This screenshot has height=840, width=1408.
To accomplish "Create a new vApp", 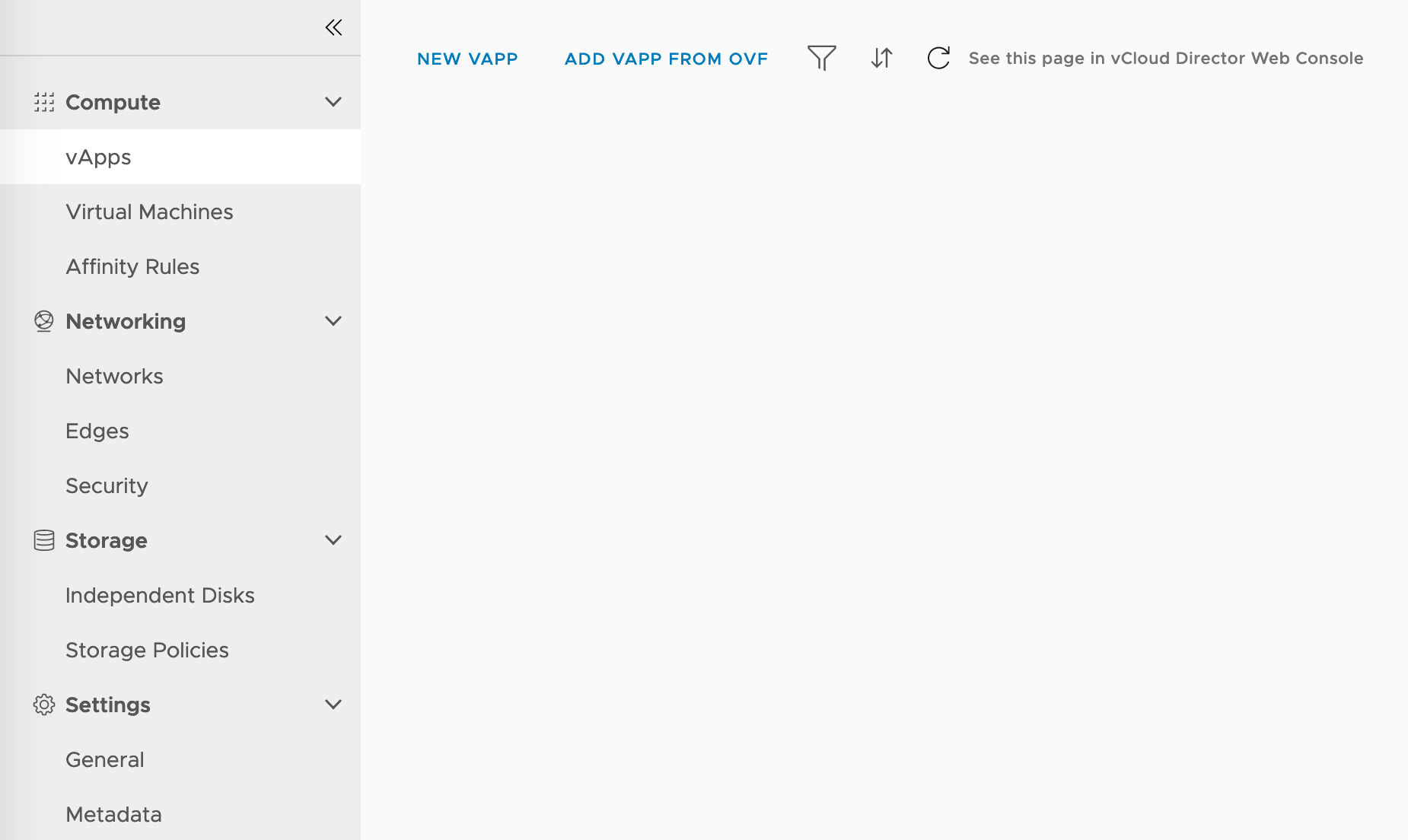I will click(467, 59).
